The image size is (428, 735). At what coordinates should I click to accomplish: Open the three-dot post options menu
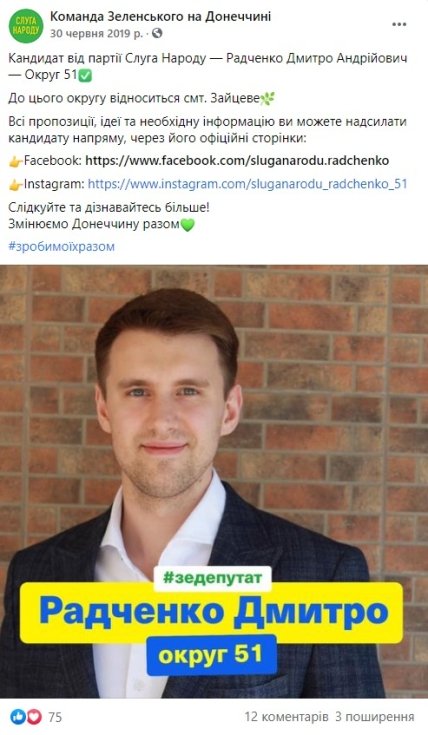pyautogui.click(x=399, y=25)
